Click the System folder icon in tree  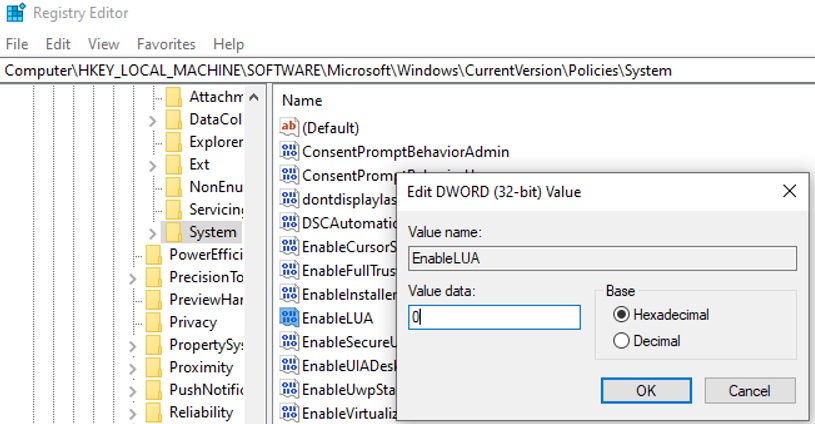pyautogui.click(x=173, y=232)
